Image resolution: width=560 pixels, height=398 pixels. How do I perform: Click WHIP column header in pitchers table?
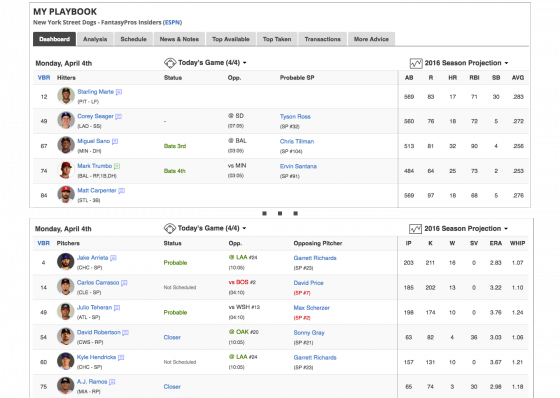518,243
